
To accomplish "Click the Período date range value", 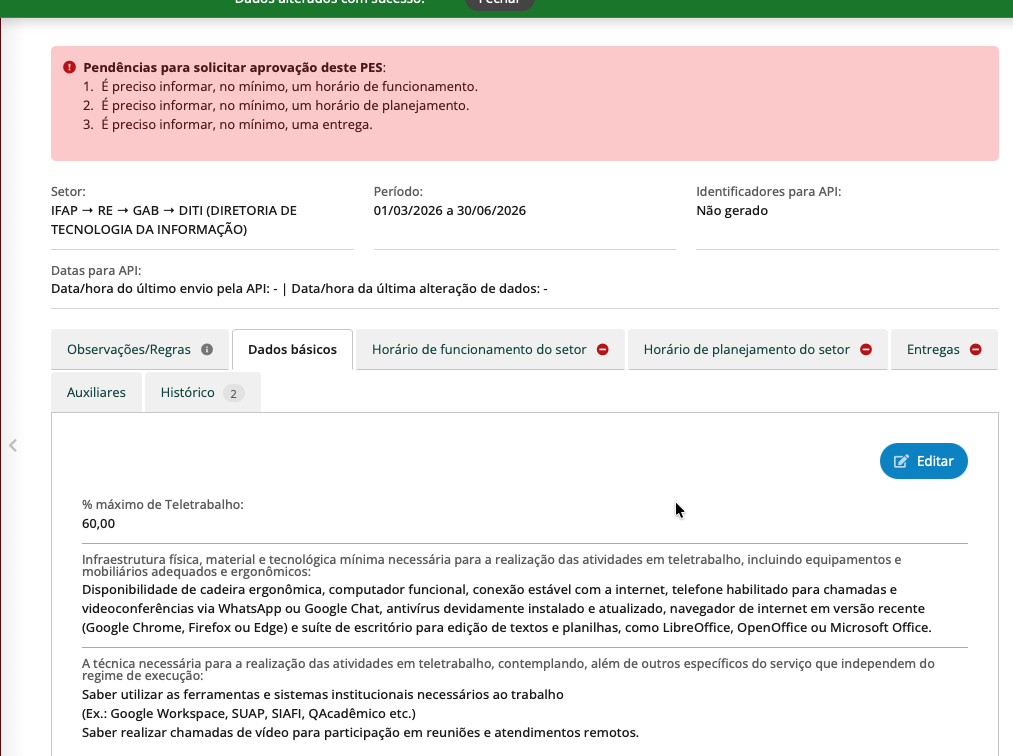I will click(x=449, y=211).
